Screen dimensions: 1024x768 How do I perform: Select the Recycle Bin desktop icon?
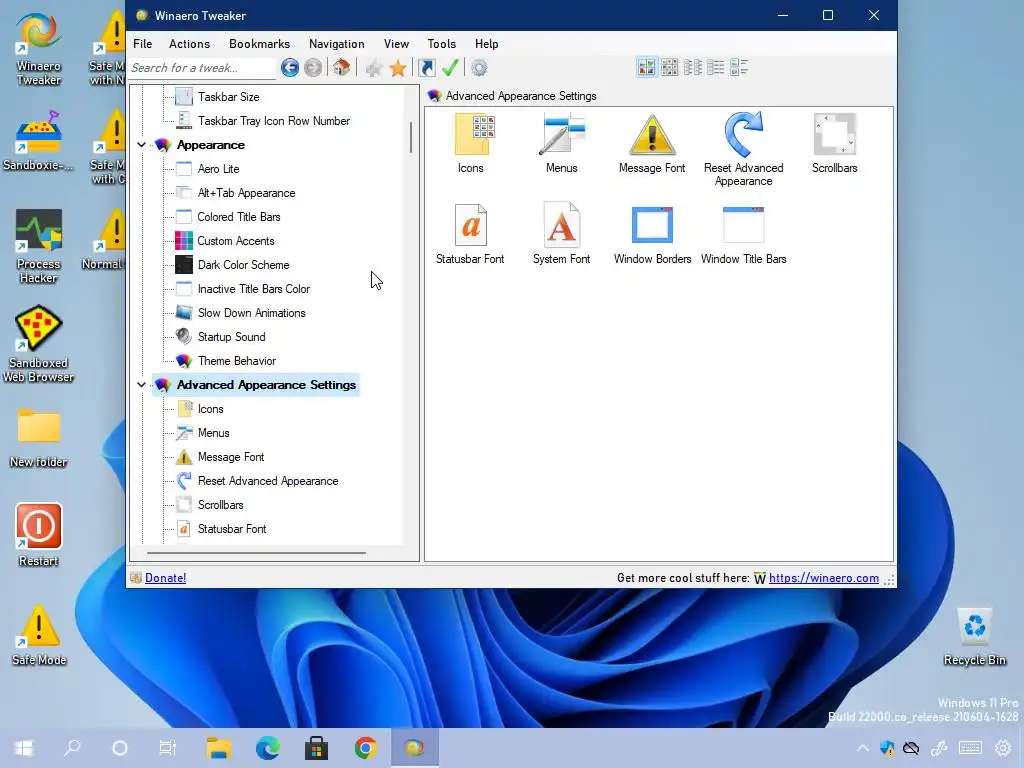point(974,637)
